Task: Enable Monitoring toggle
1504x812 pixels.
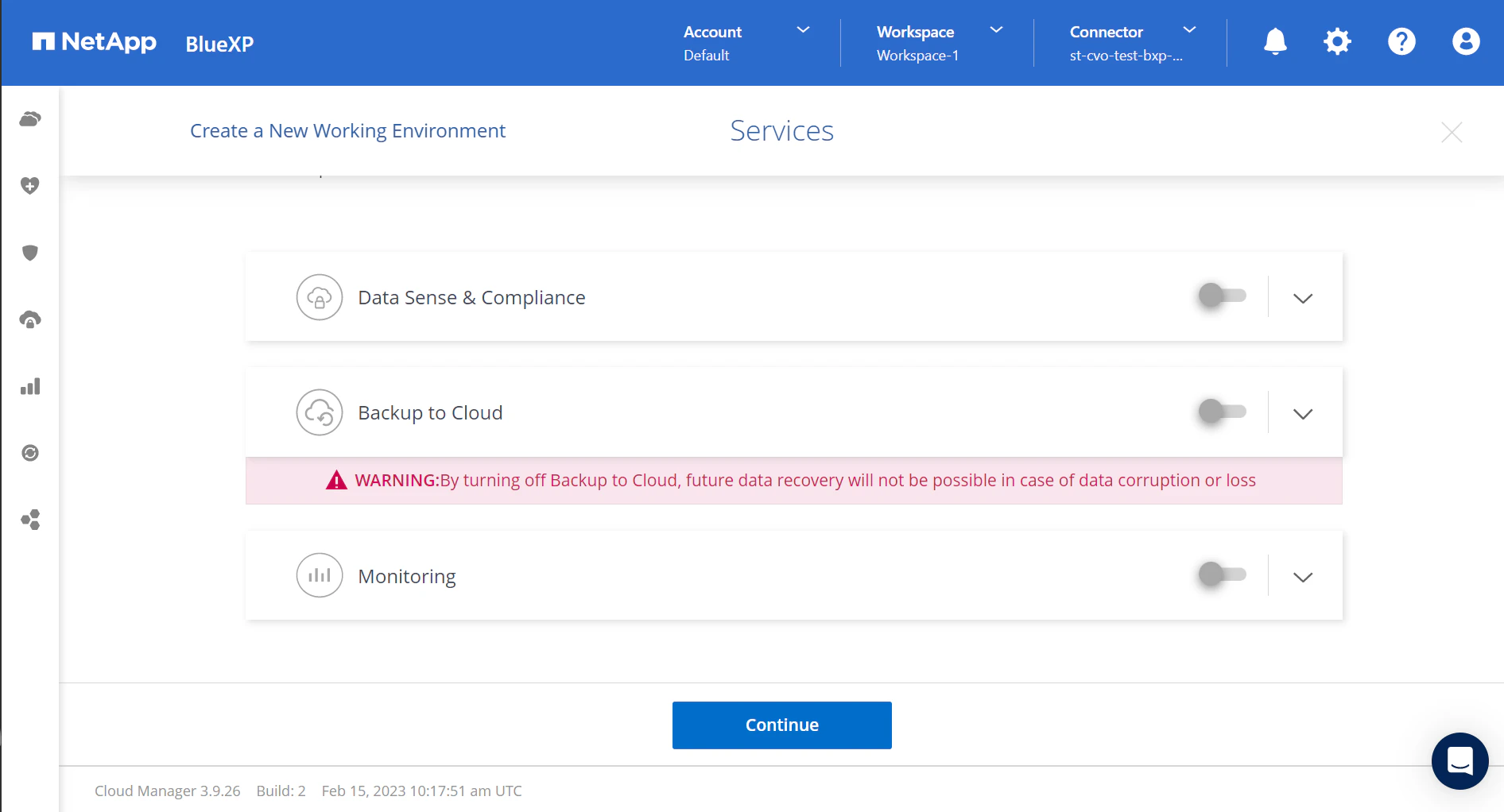Action: 1223,574
